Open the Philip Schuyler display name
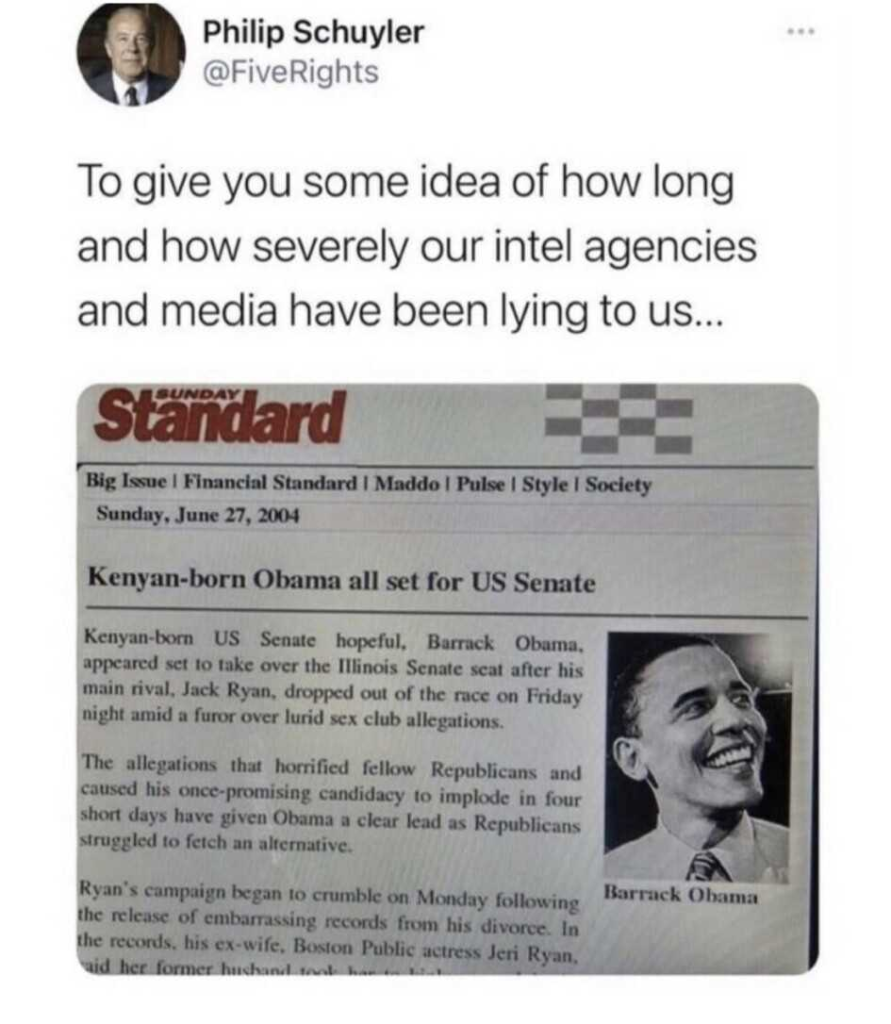Image resolution: width=891 pixels, height=1024 pixels. (313, 32)
